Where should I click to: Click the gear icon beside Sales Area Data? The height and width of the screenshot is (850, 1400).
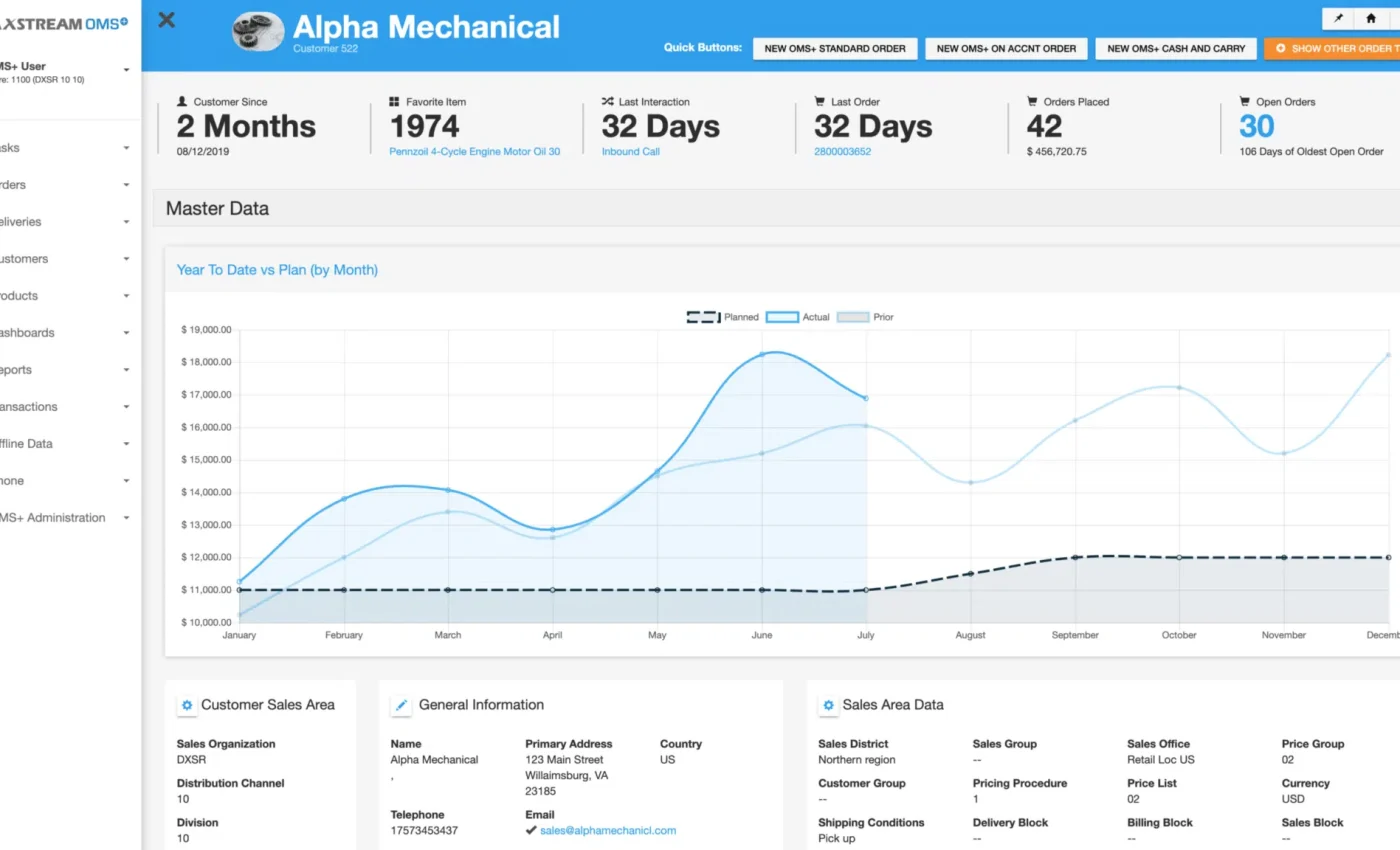coord(828,705)
